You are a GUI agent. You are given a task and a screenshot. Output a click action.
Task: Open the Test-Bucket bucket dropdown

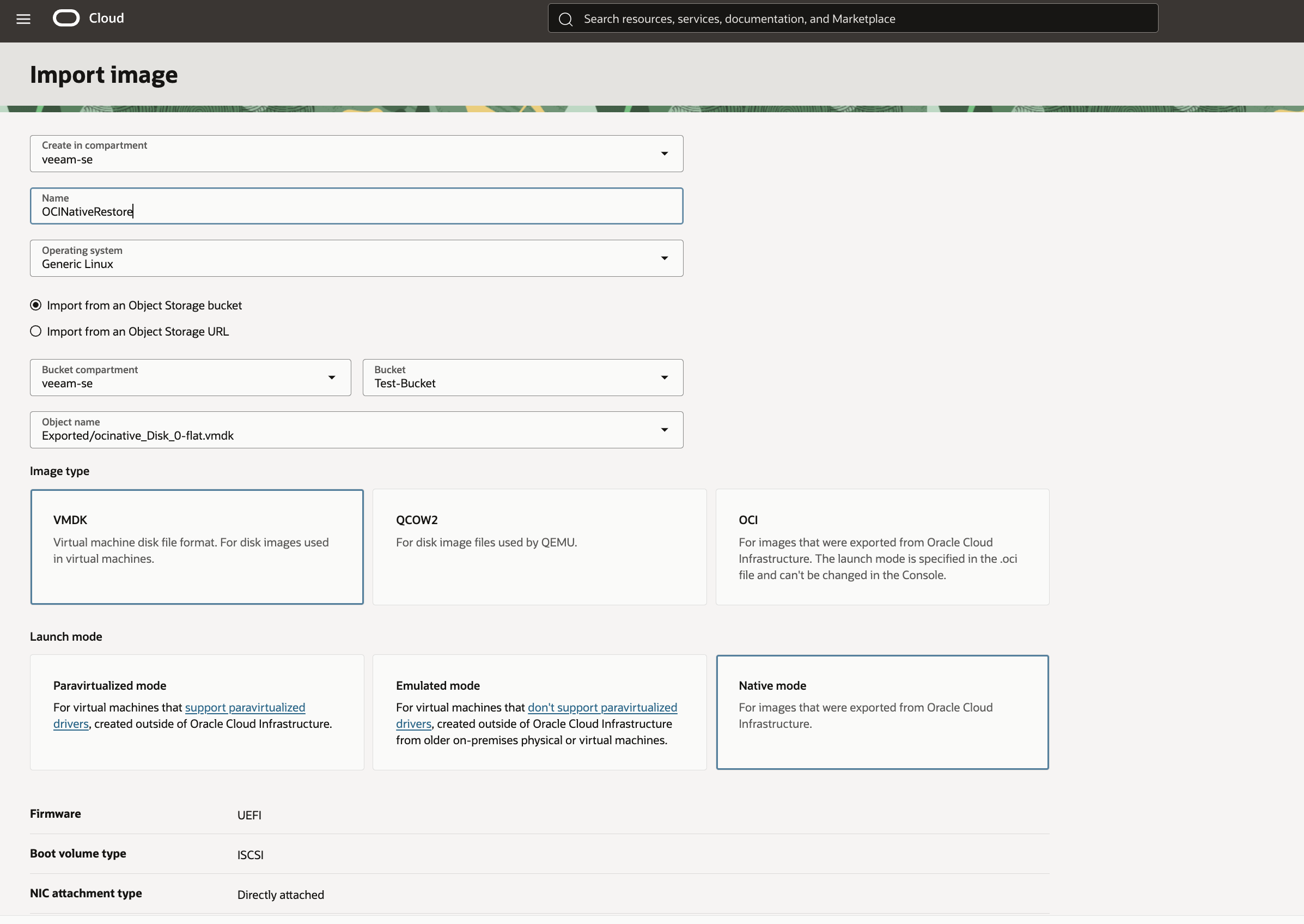[512, 378]
